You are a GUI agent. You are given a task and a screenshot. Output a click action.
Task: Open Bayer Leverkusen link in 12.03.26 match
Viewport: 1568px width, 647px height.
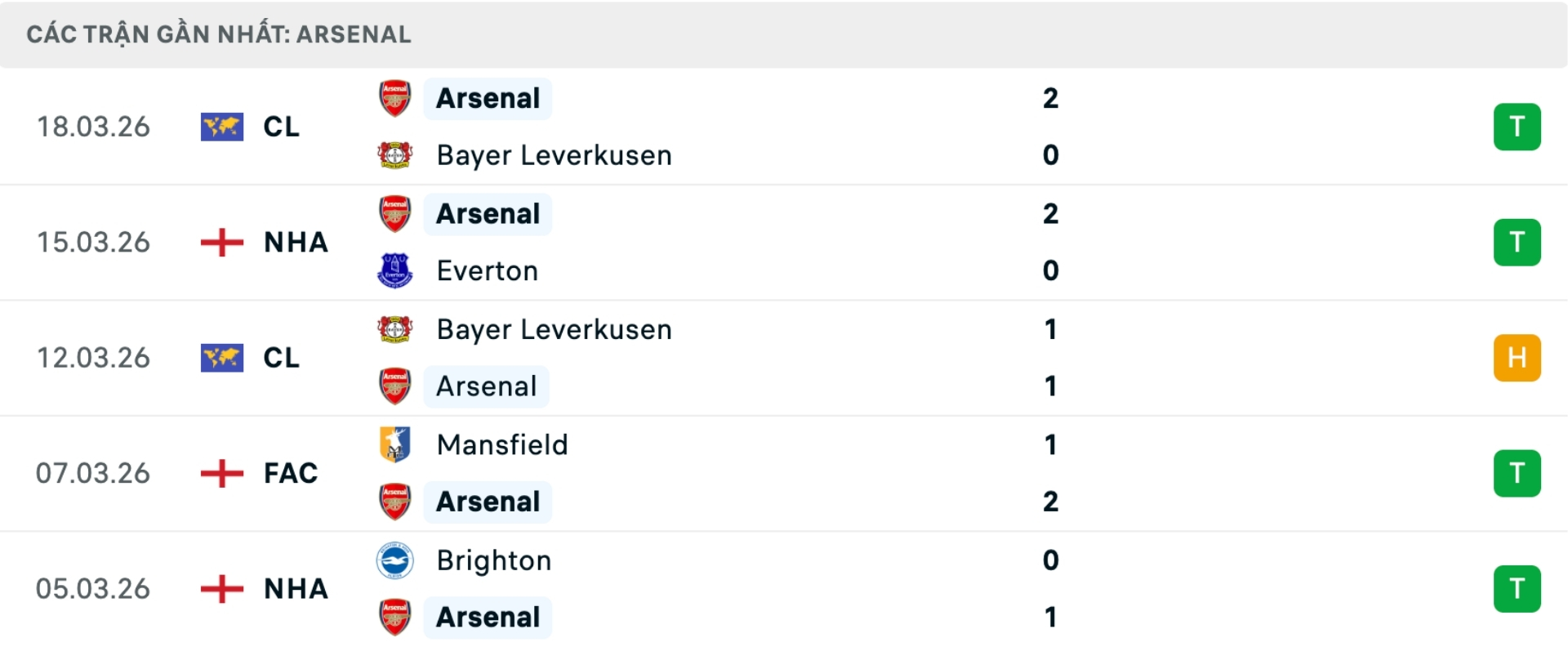click(554, 329)
